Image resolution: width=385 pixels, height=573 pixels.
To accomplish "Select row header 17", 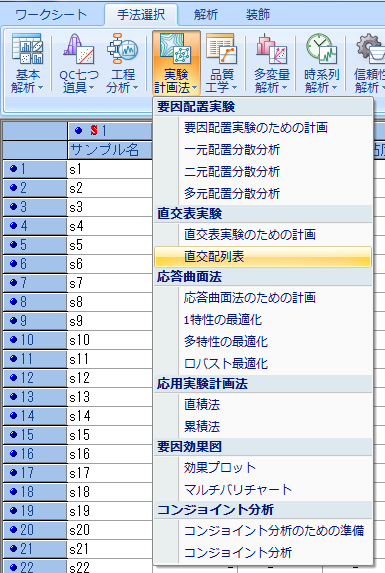I will point(35,473).
